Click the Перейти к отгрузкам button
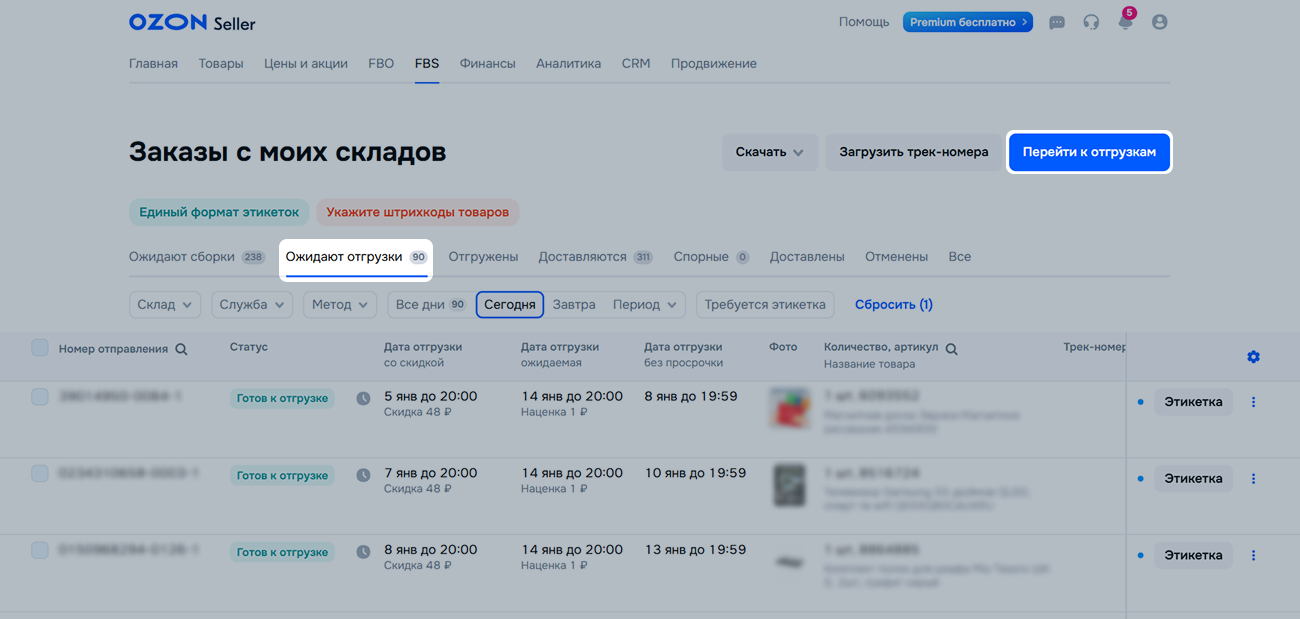This screenshot has height=619, width=1300. pyautogui.click(x=1088, y=152)
